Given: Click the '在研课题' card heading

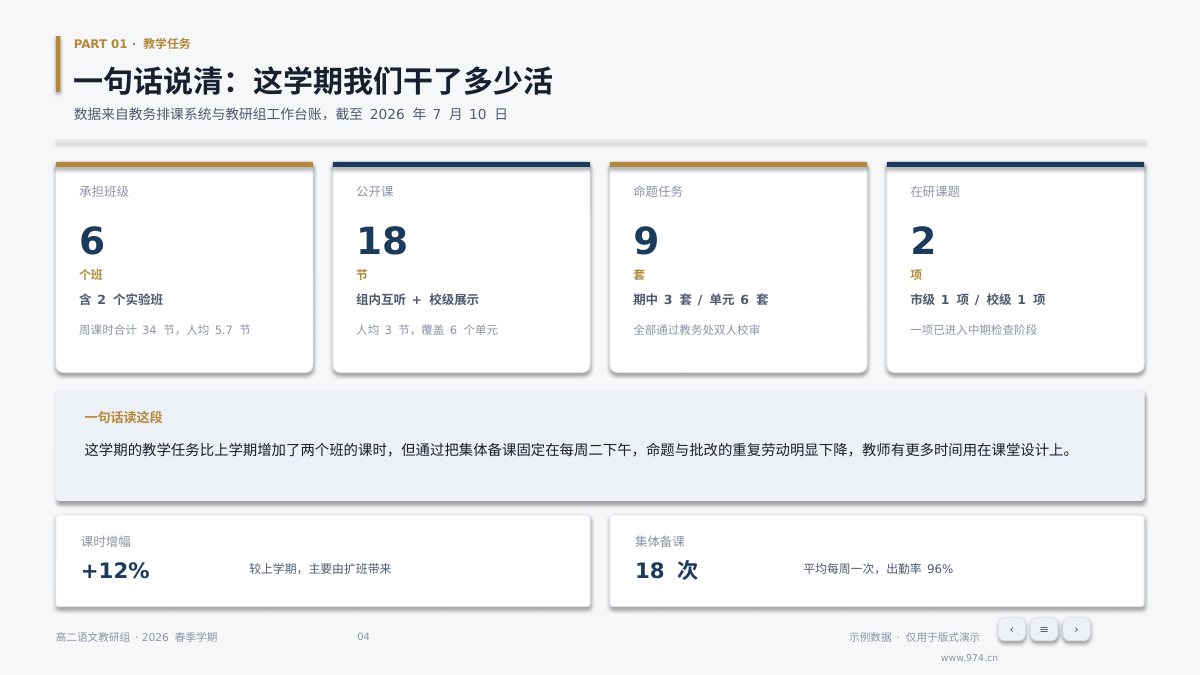Looking at the screenshot, I should (935, 191).
